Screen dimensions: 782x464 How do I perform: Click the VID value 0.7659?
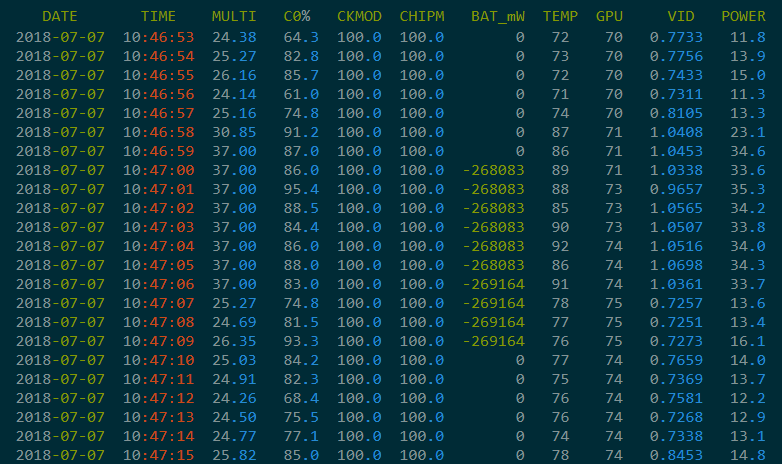click(x=676, y=360)
